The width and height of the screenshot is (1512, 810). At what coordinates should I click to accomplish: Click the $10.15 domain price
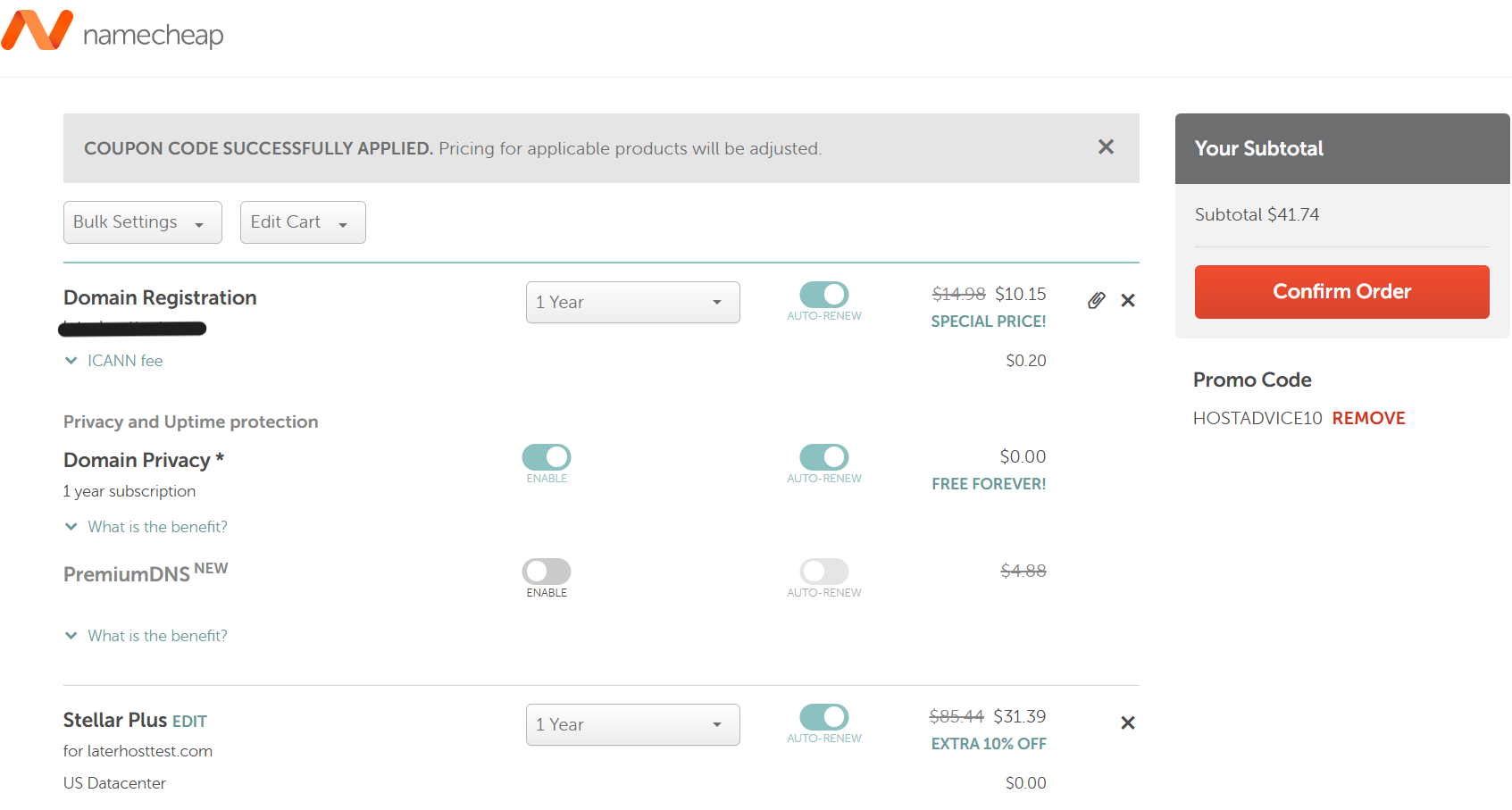[1021, 294]
